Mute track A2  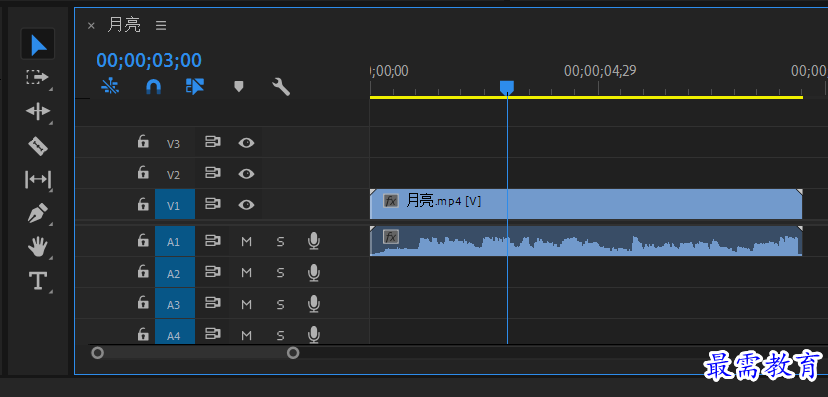coord(247,273)
